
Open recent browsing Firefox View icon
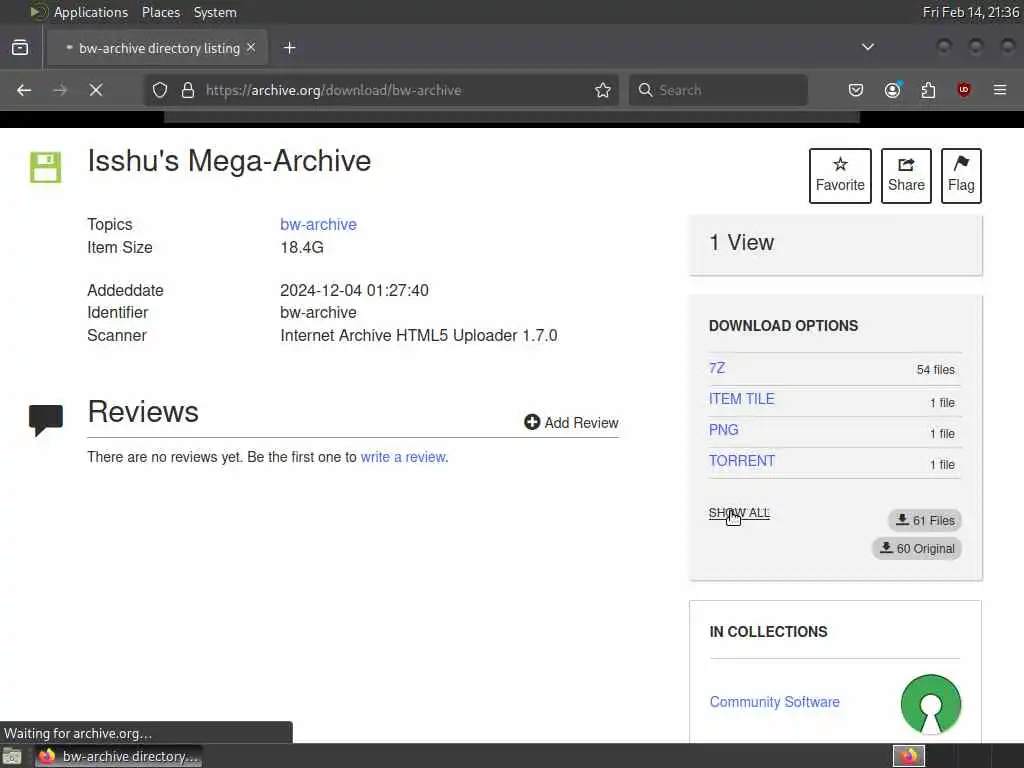(20, 48)
